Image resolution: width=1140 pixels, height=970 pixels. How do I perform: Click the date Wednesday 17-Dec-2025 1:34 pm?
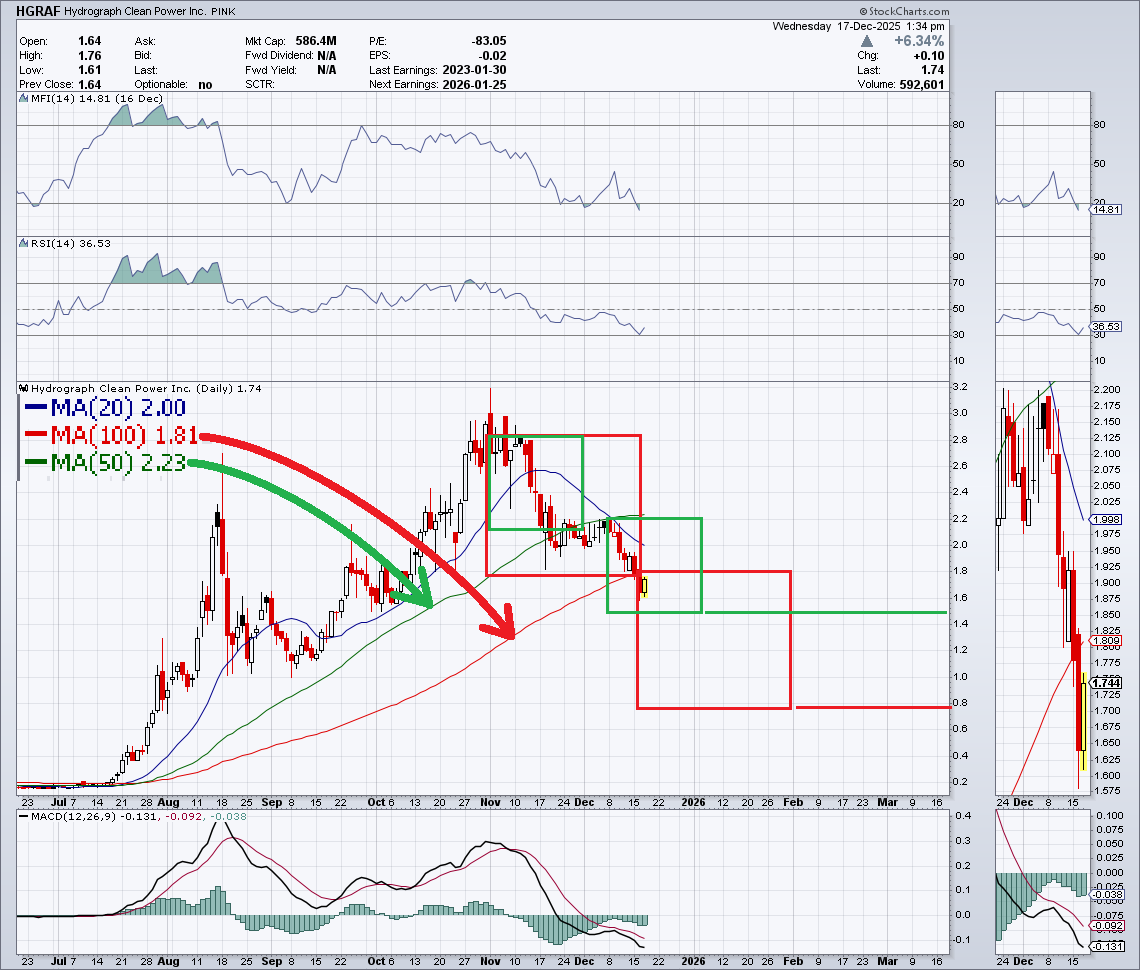pyautogui.click(x=859, y=26)
